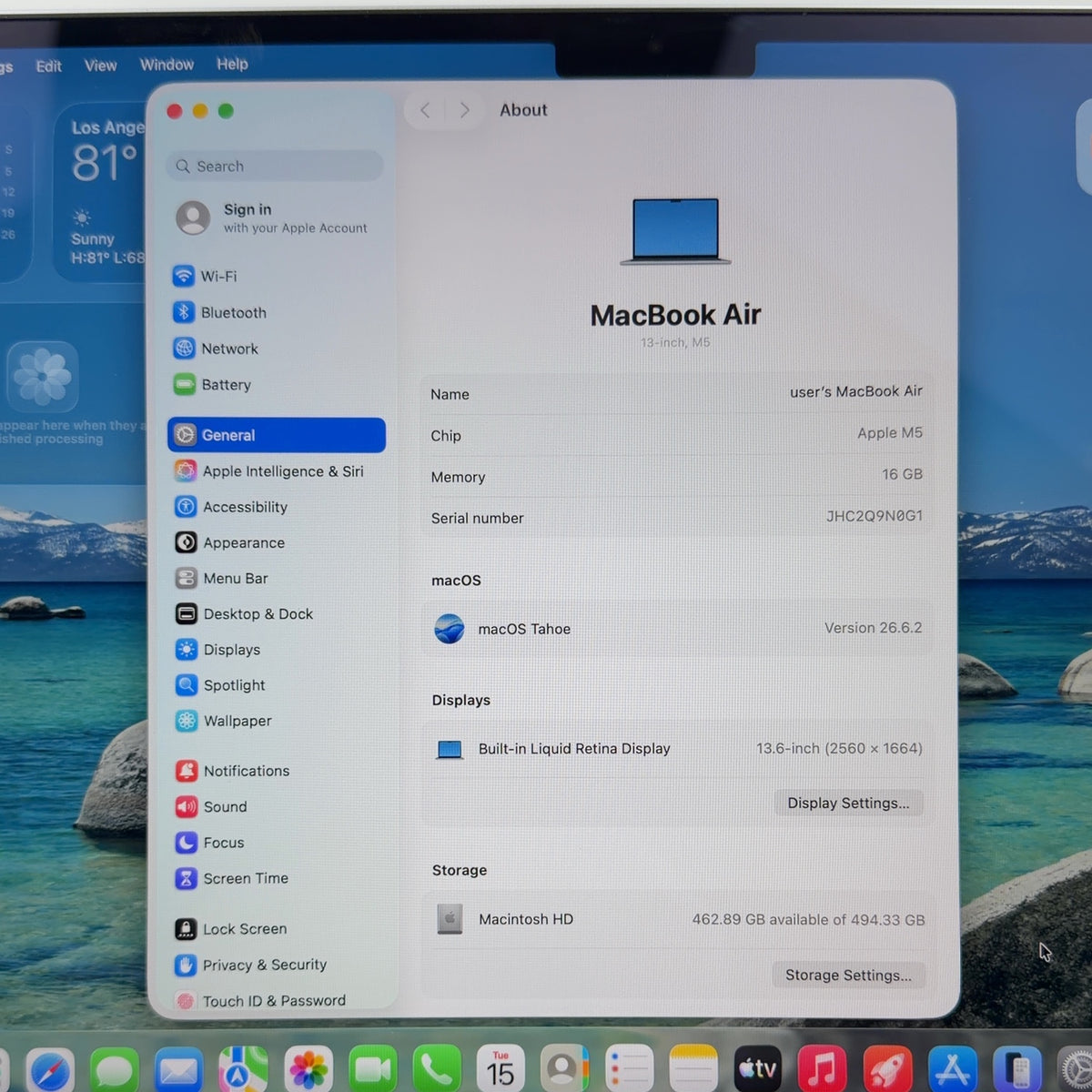Open Accessibility settings in the sidebar

(x=276, y=507)
